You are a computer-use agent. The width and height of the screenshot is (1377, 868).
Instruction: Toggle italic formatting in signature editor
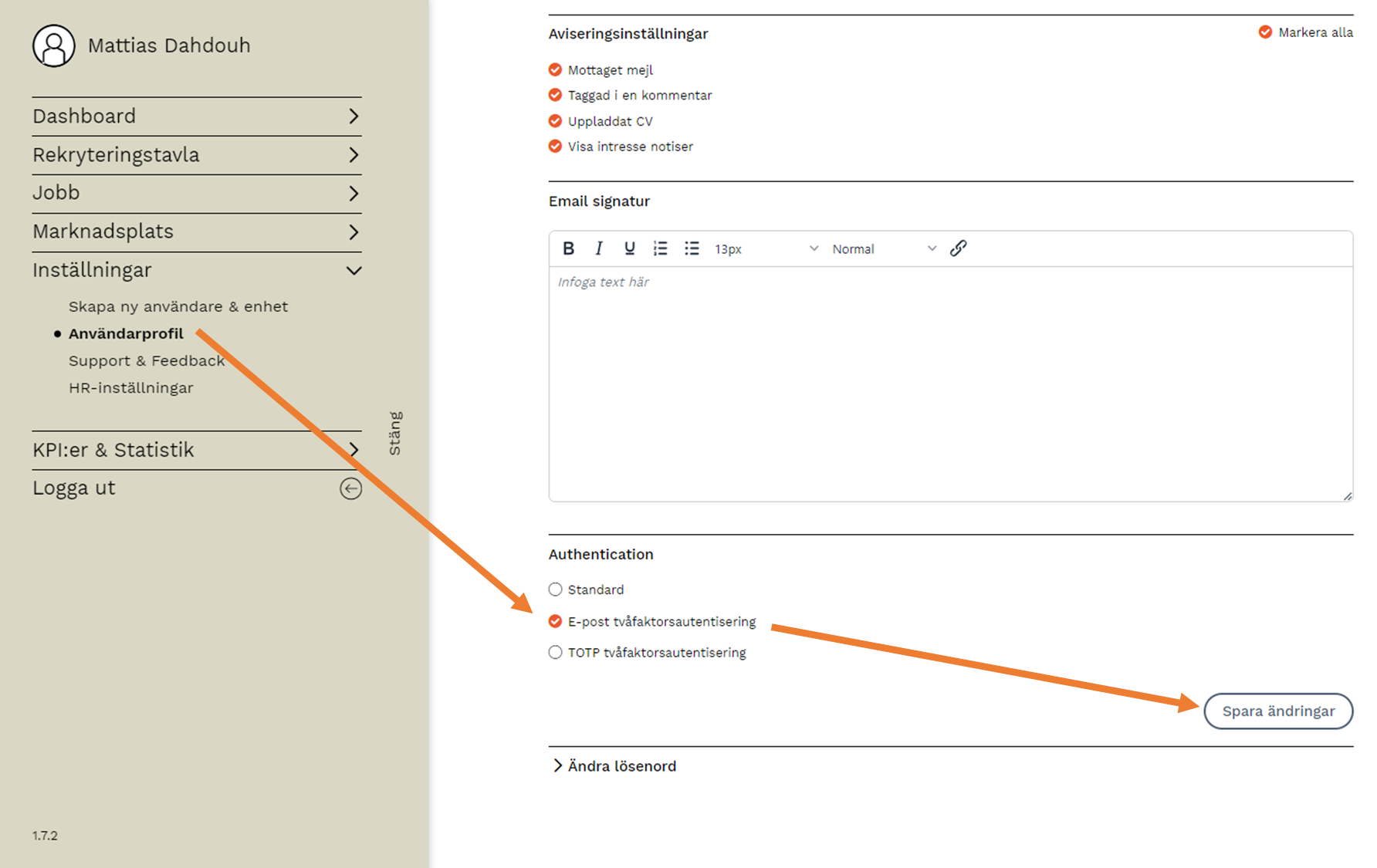tap(599, 248)
